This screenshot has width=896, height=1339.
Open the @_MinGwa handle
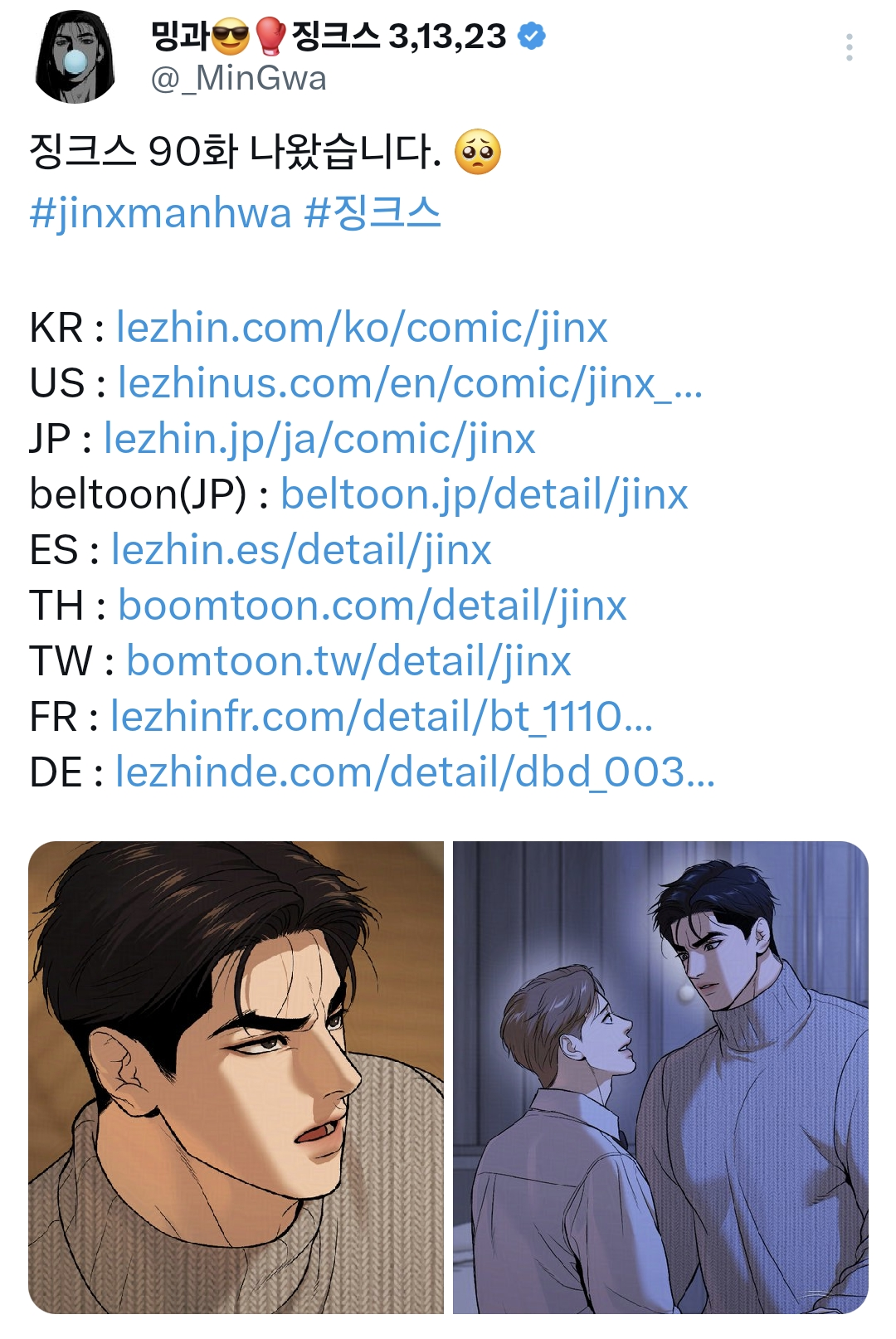pyautogui.click(x=238, y=79)
